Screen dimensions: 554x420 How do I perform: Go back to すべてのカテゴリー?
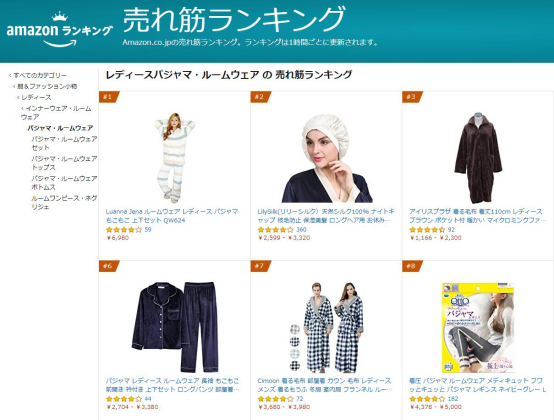[x=40, y=75]
